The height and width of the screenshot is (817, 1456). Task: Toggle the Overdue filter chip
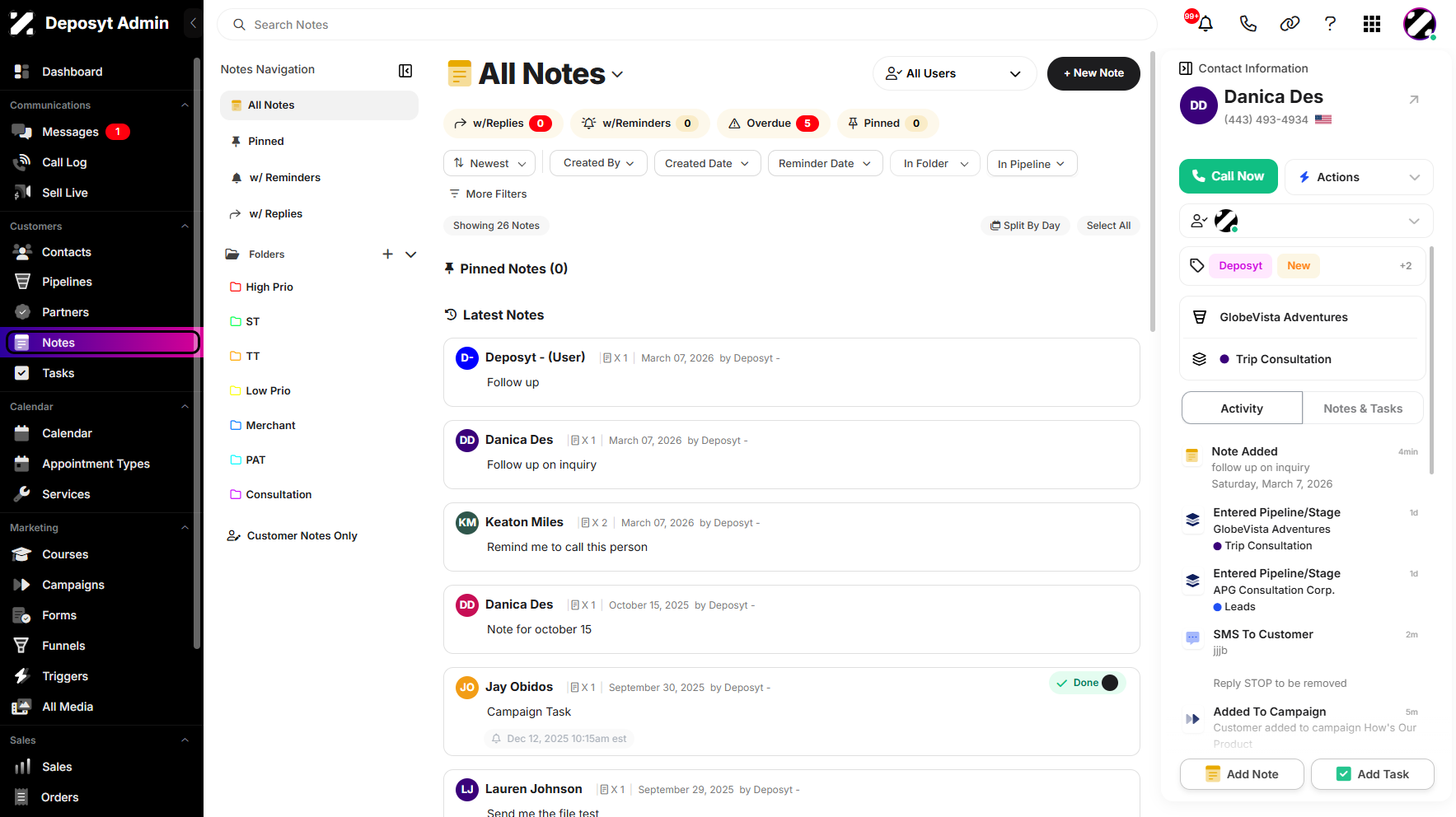pyautogui.click(x=774, y=124)
